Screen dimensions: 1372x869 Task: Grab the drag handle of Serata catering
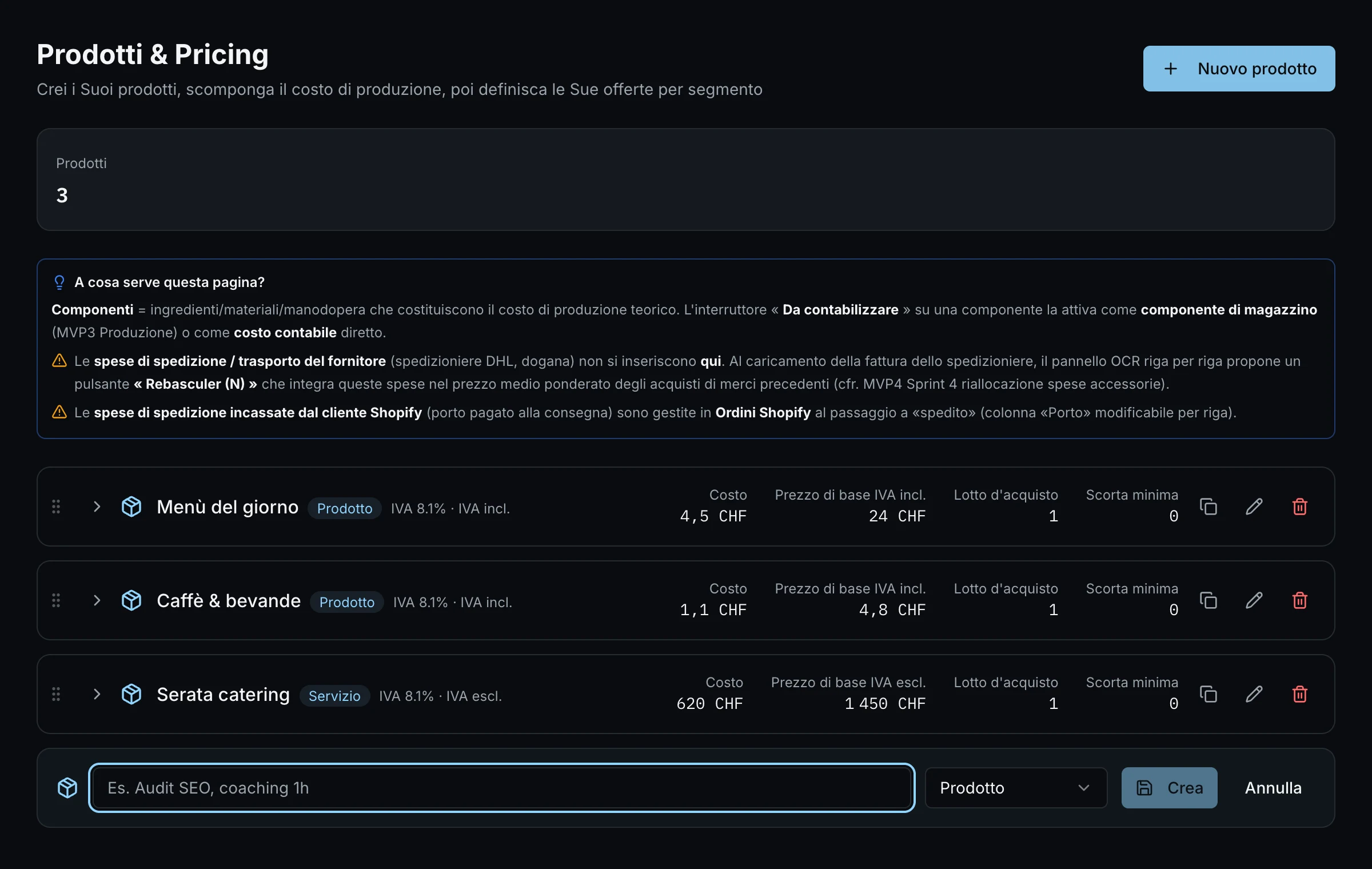(56, 694)
